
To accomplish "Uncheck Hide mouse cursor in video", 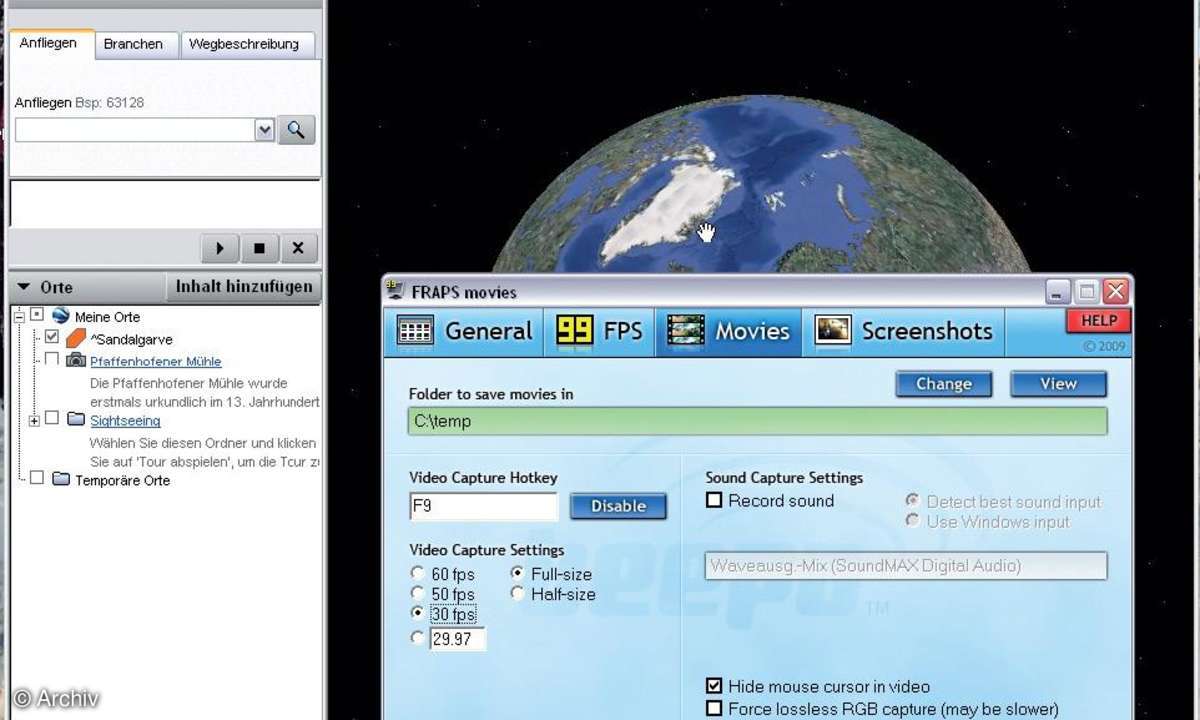I will 714,686.
